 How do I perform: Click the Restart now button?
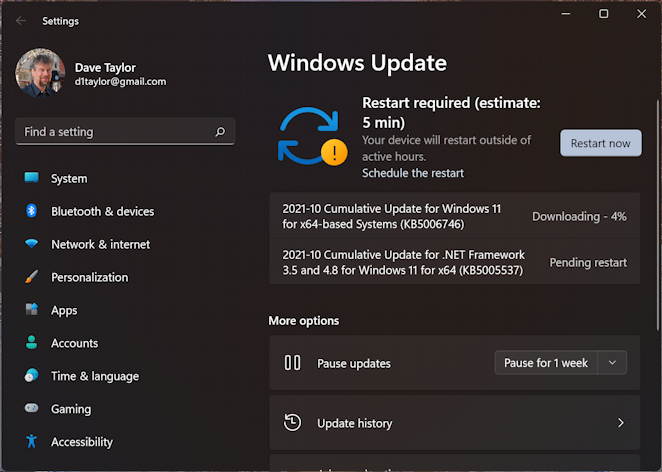600,143
